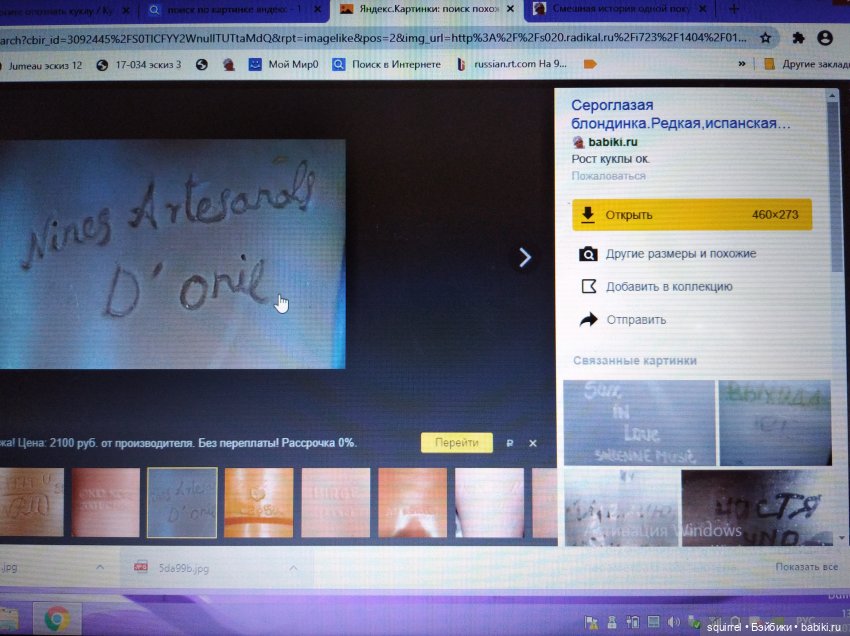Open the Chrome profile avatar icon
850x636 pixels.
(x=825, y=38)
